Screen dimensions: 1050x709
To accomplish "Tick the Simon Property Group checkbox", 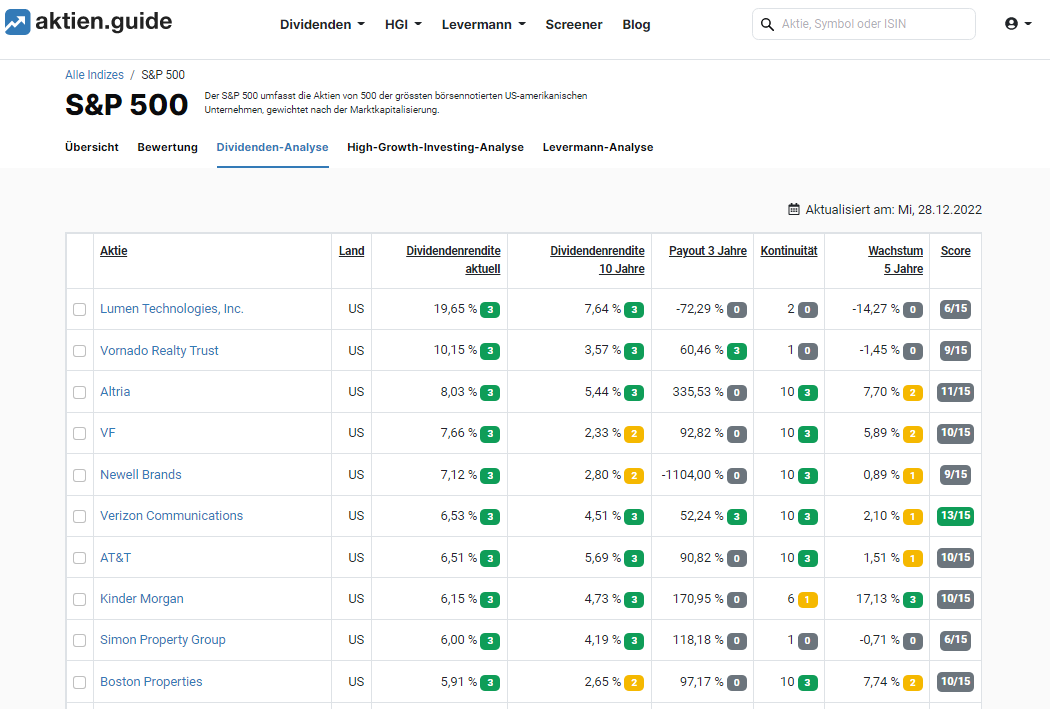I will point(80,641).
